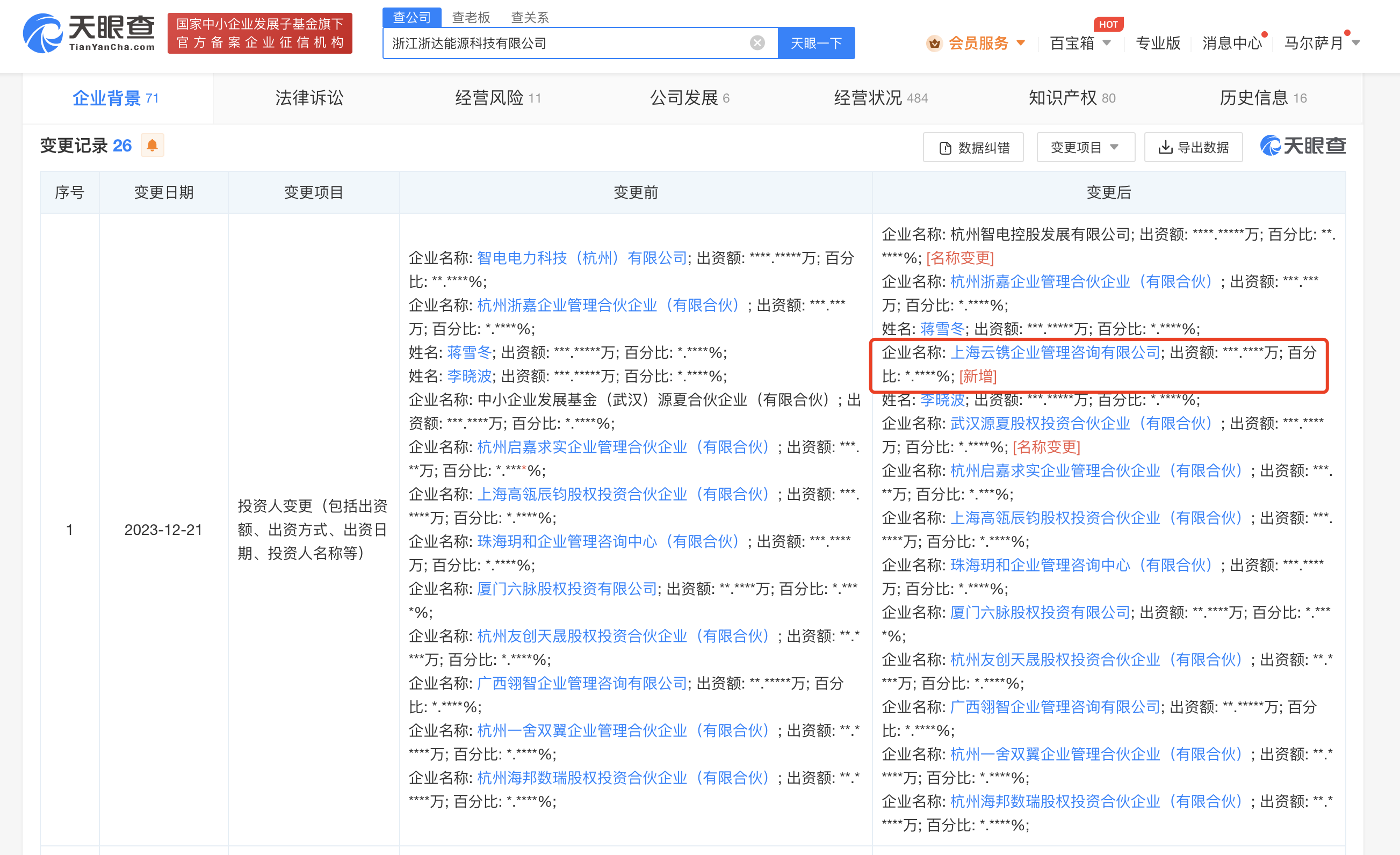Open the 公司发展 tab

[x=689, y=98]
